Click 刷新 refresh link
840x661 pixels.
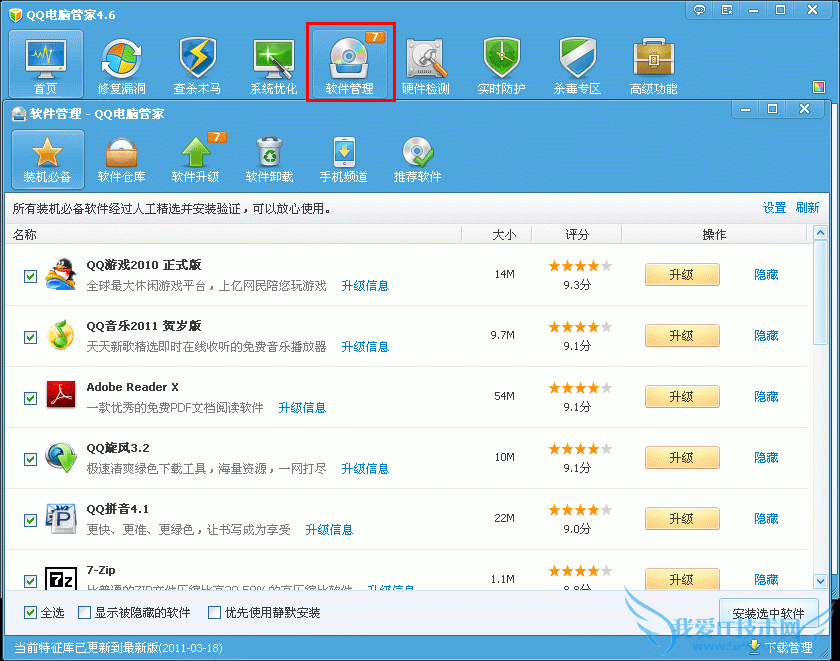[x=807, y=208]
